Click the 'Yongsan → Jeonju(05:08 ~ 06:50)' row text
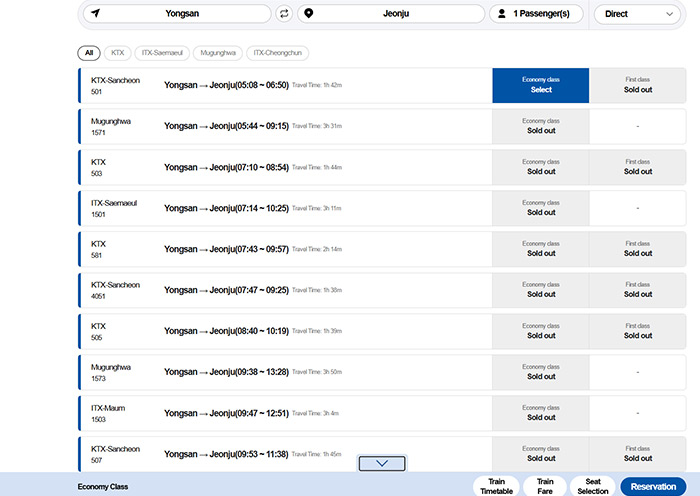Viewport: 700px width, 496px height. pyautogui.click(x=226, y=85)
